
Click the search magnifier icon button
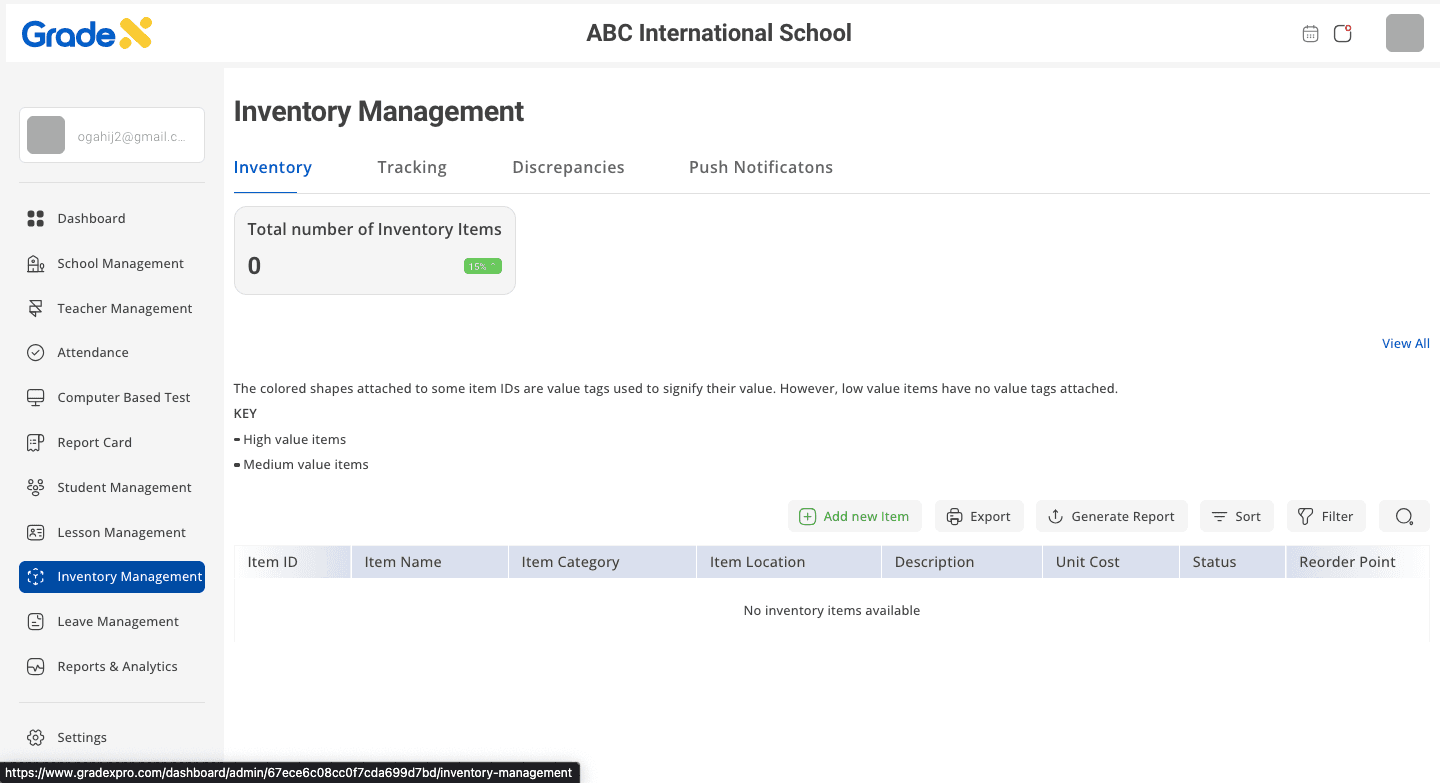1404,517
